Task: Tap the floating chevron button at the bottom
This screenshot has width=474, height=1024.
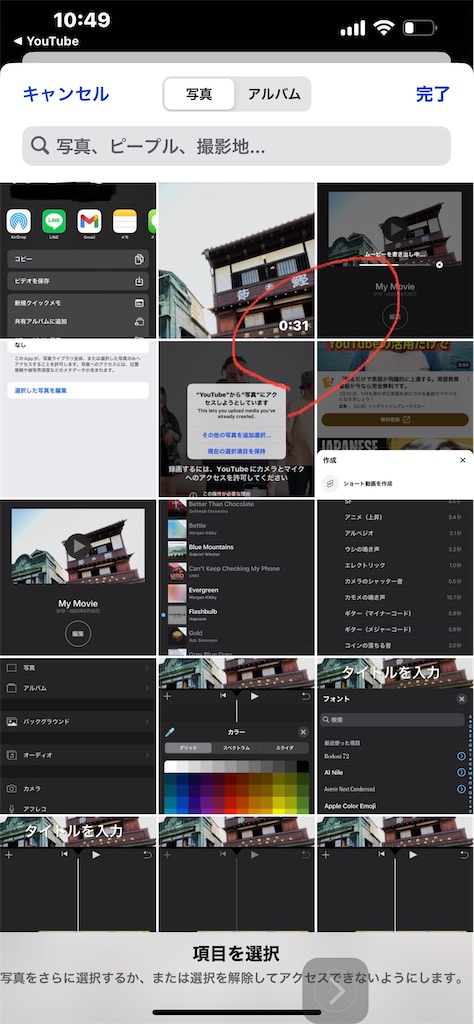Action: 336,991
